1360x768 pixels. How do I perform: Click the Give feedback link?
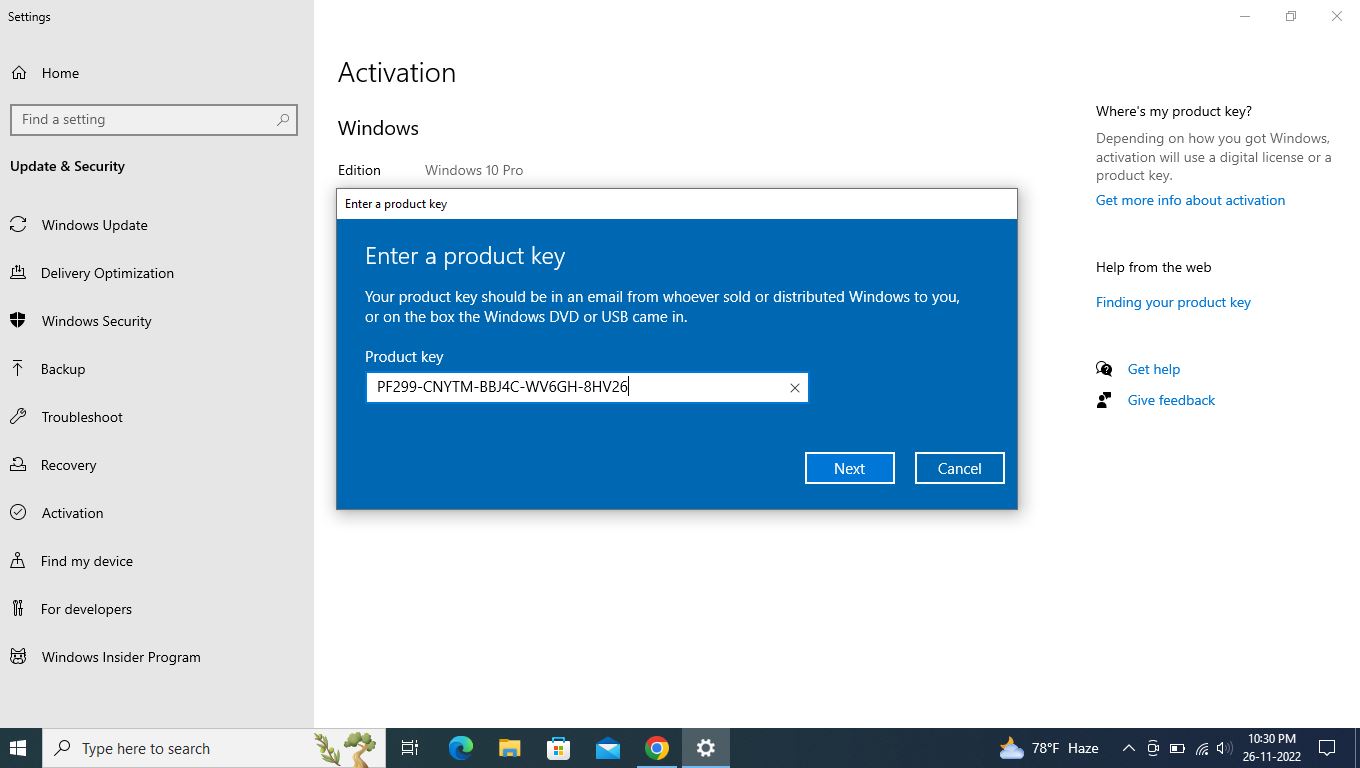click(x=1171, y=400)
